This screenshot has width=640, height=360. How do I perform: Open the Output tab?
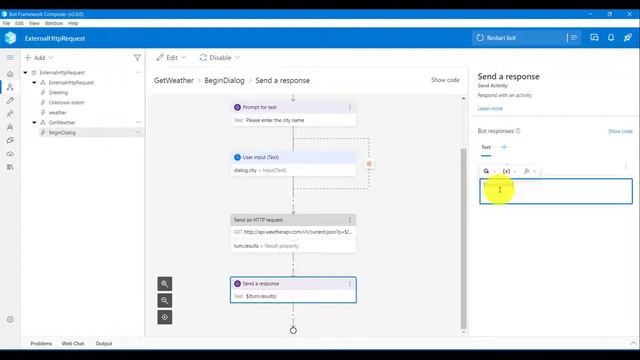tap(104, 344)
